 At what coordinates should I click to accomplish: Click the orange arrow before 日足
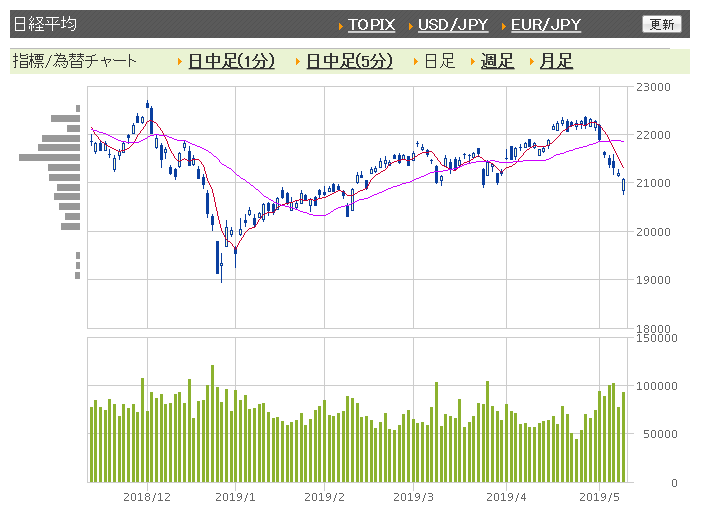click(x=416, y=61)
